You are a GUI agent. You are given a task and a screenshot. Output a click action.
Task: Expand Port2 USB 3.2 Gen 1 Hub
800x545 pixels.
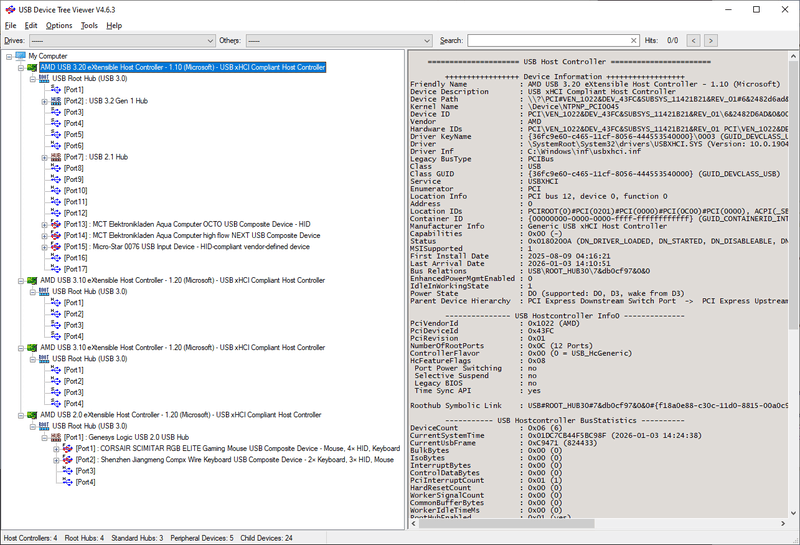click(44, 101)
